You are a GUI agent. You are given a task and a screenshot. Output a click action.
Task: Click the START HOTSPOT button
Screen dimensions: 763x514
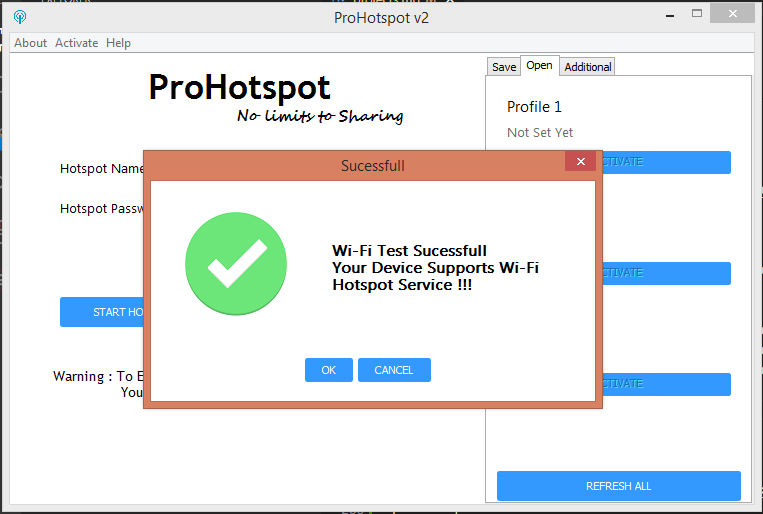[102, 312]
